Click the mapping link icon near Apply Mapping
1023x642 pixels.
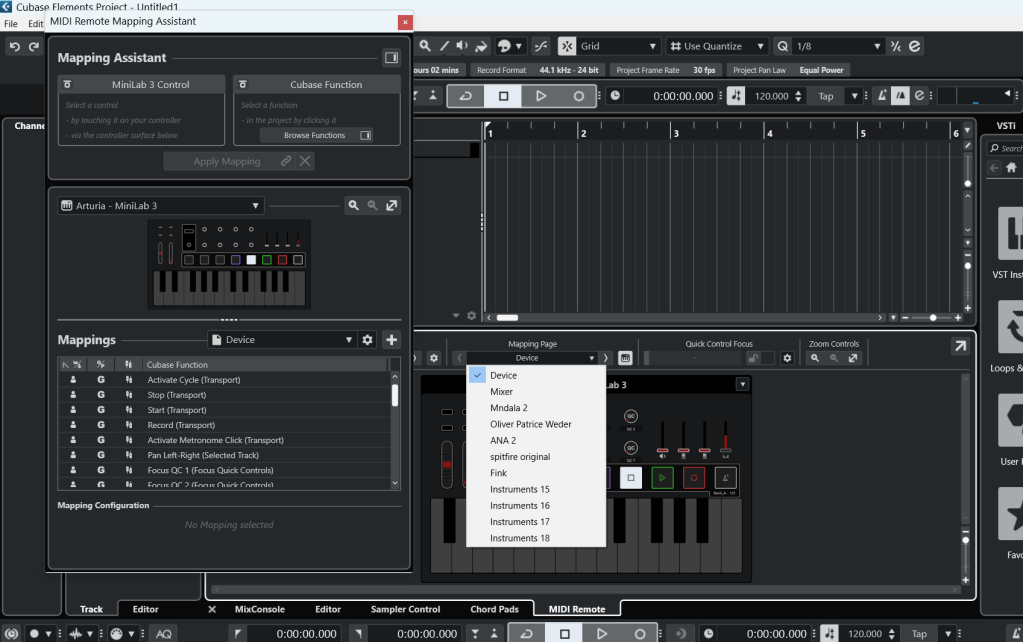(x=287, y=161)
